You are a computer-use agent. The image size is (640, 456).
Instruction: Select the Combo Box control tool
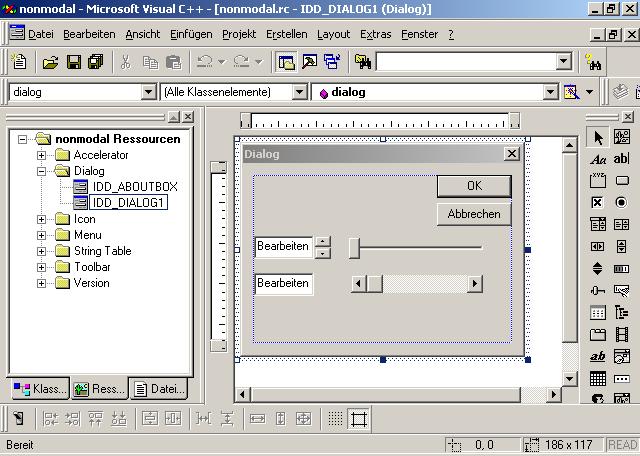click(x=598, y=224)
